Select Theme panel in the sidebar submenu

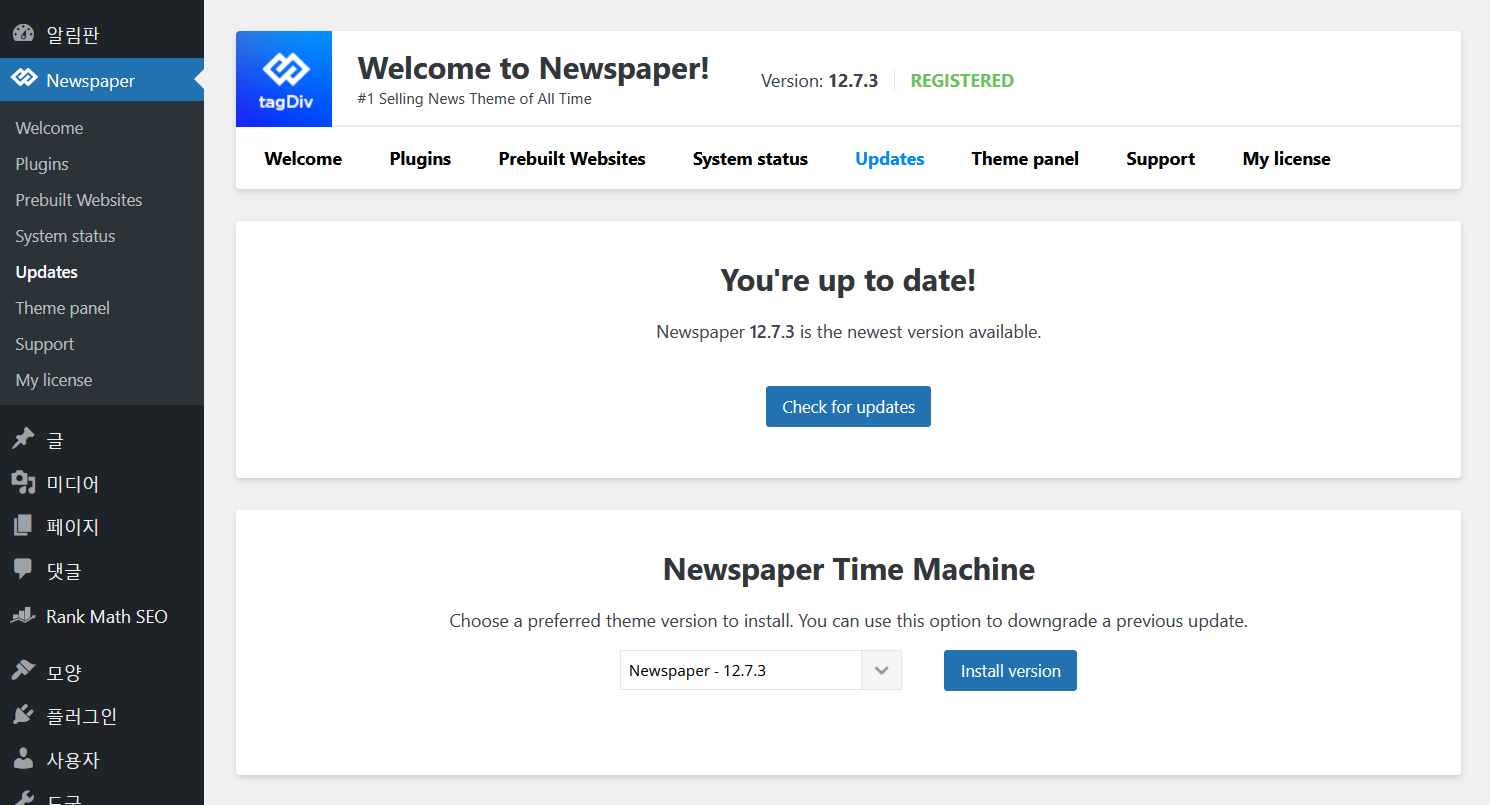[x=63, y=308]
